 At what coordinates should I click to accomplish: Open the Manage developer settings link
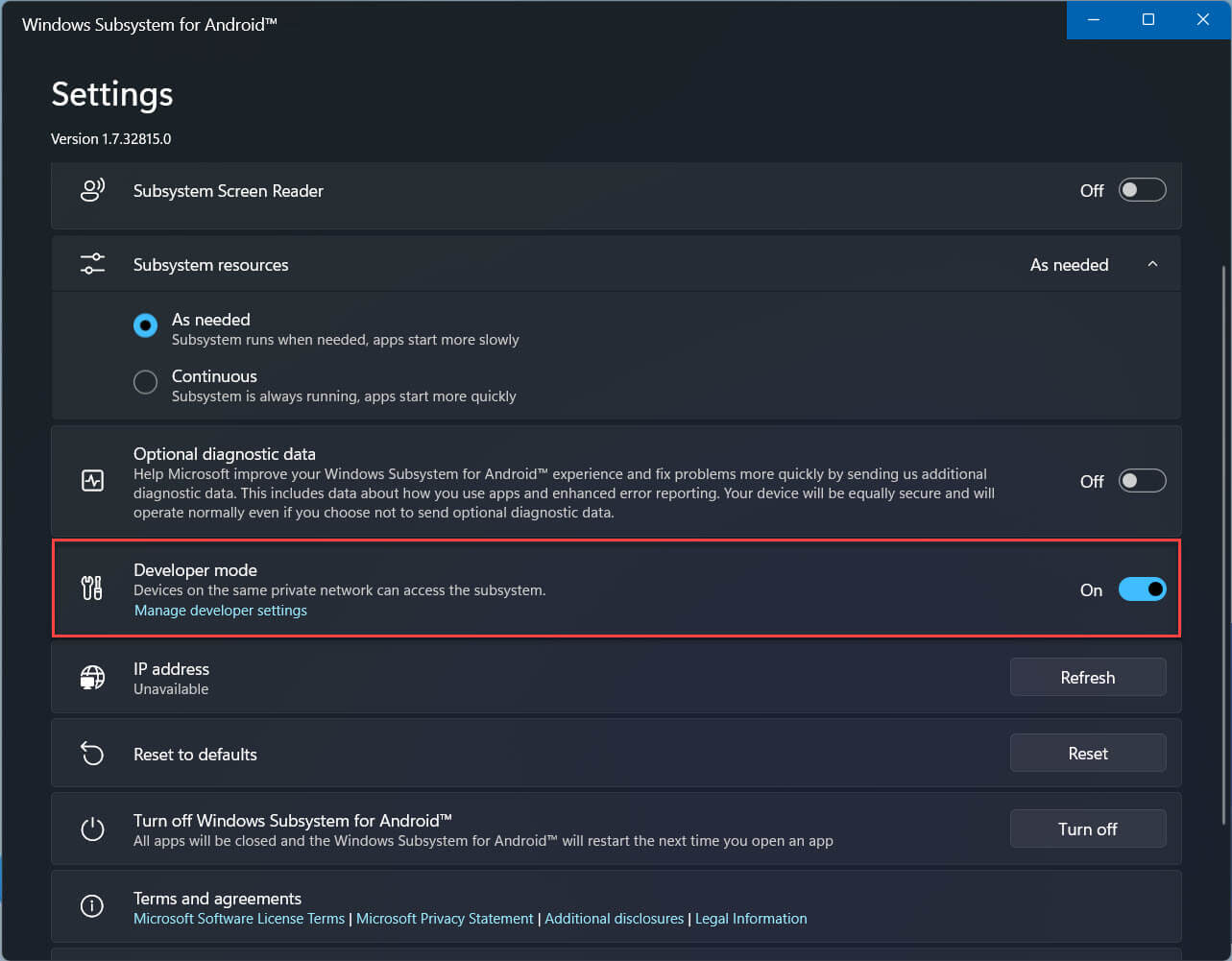tap(221, 611)
